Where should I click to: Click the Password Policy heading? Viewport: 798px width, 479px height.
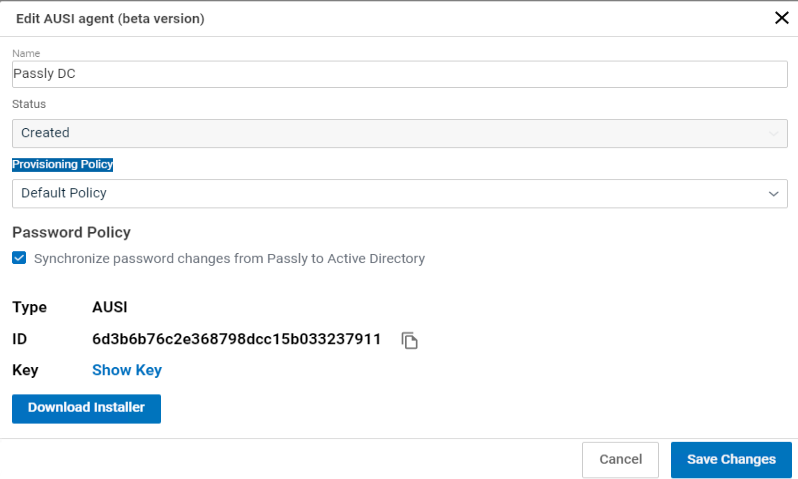point(71,233)
